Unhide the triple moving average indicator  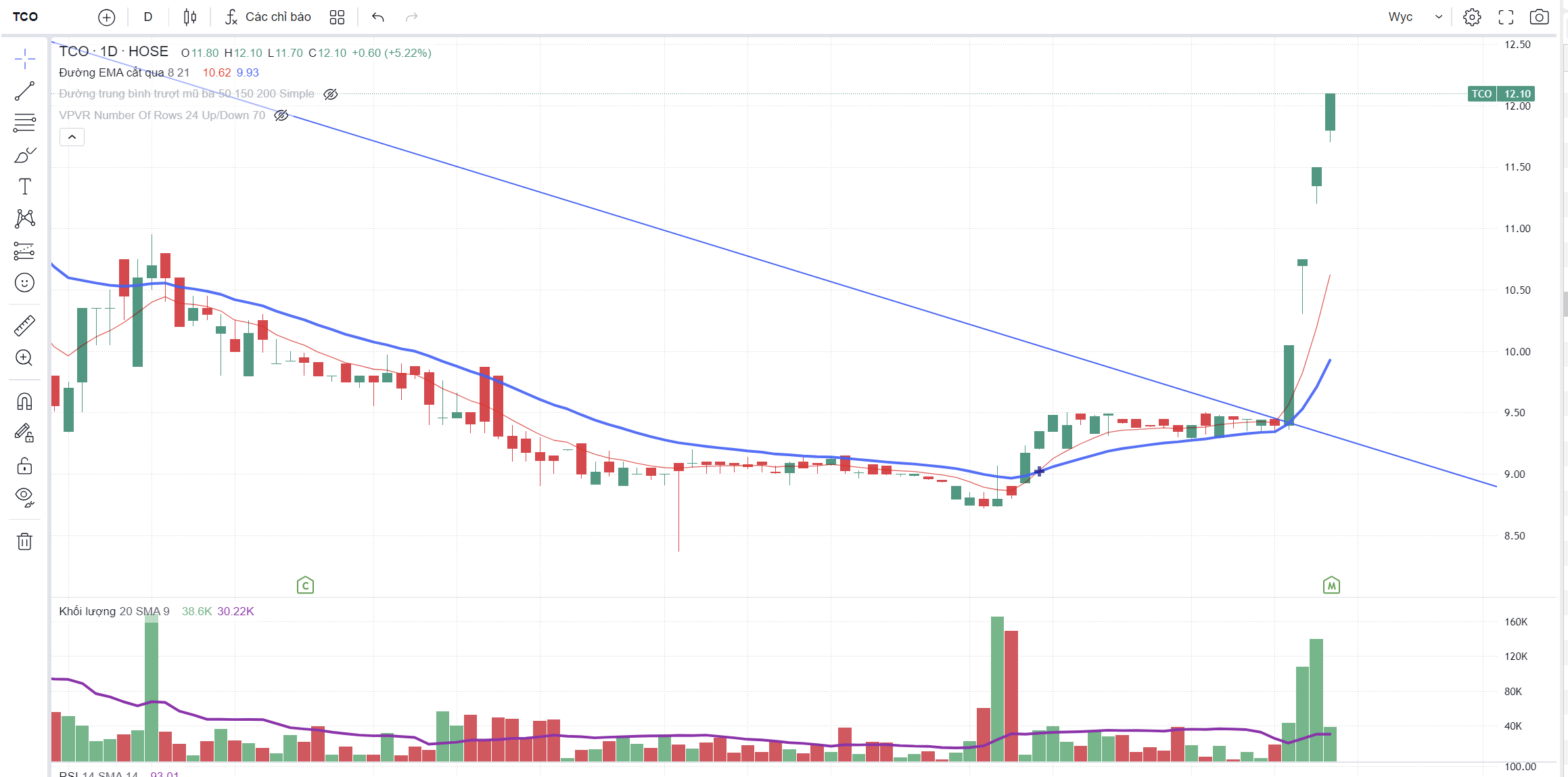coord(330,94)
